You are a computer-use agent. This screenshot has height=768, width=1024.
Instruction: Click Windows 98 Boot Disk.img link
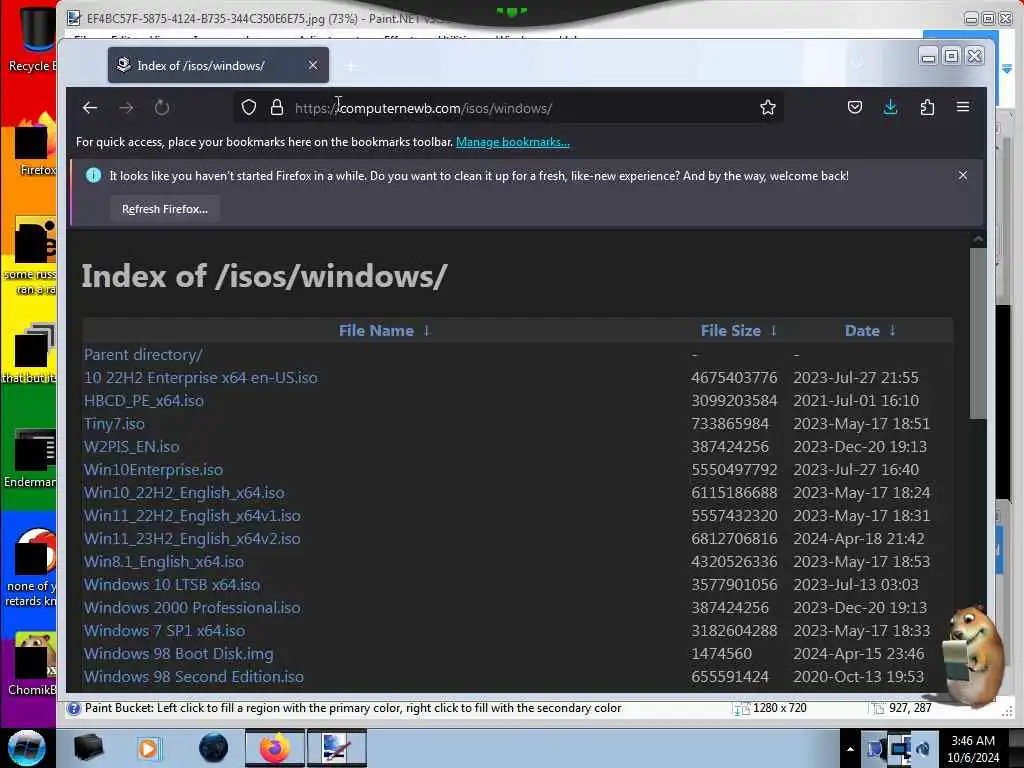(x=179, y=654)
